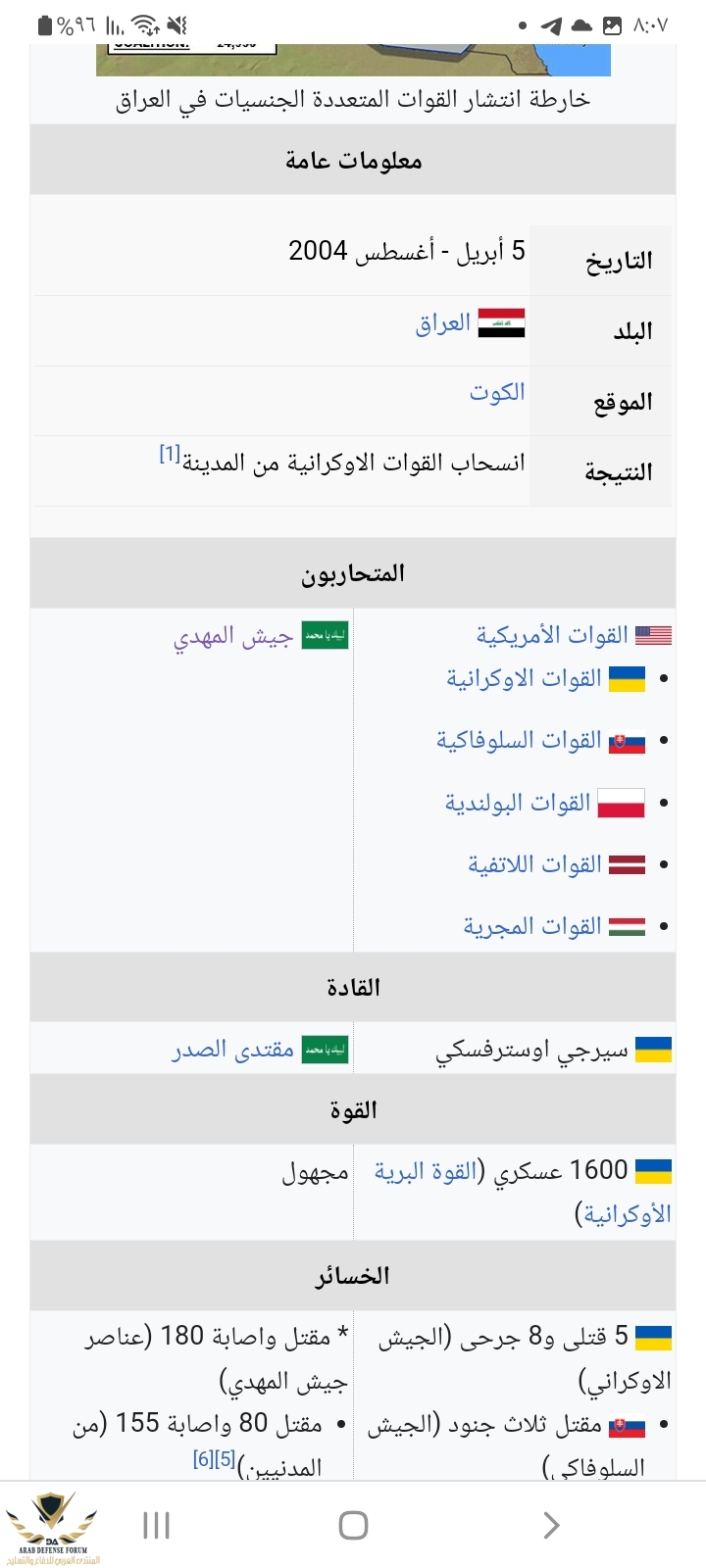Follow the القوات الأمريكية link
The width and height of the screenshot is (706, 1568).
click(x=552, y=636)
